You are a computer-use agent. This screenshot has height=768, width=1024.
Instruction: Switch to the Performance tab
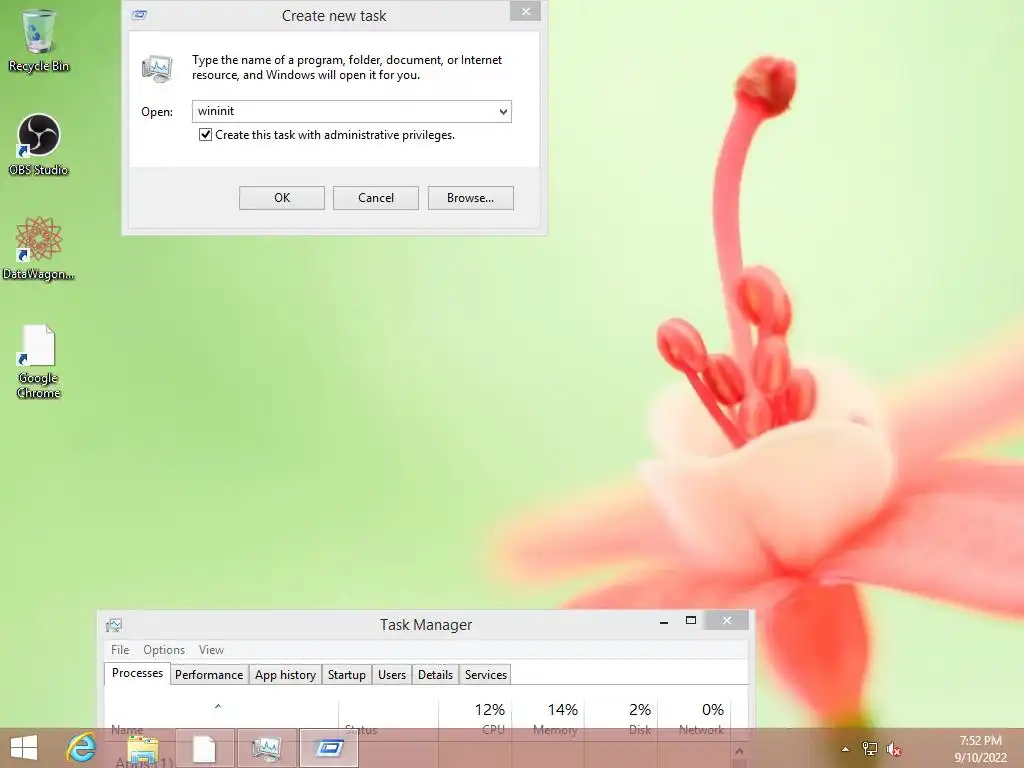209,675
